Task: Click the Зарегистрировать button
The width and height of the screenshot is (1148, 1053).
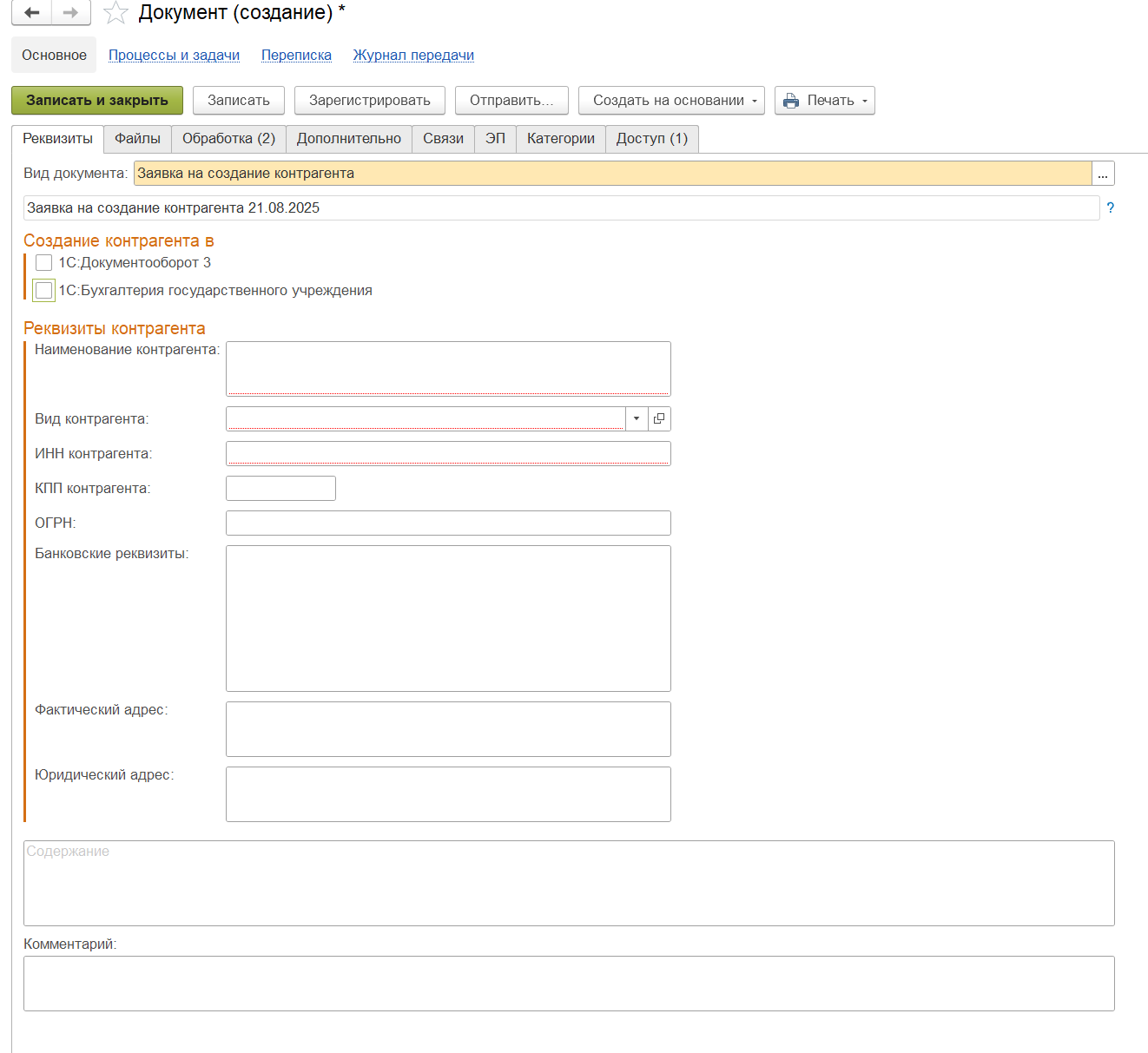Action: click(370, 101)
